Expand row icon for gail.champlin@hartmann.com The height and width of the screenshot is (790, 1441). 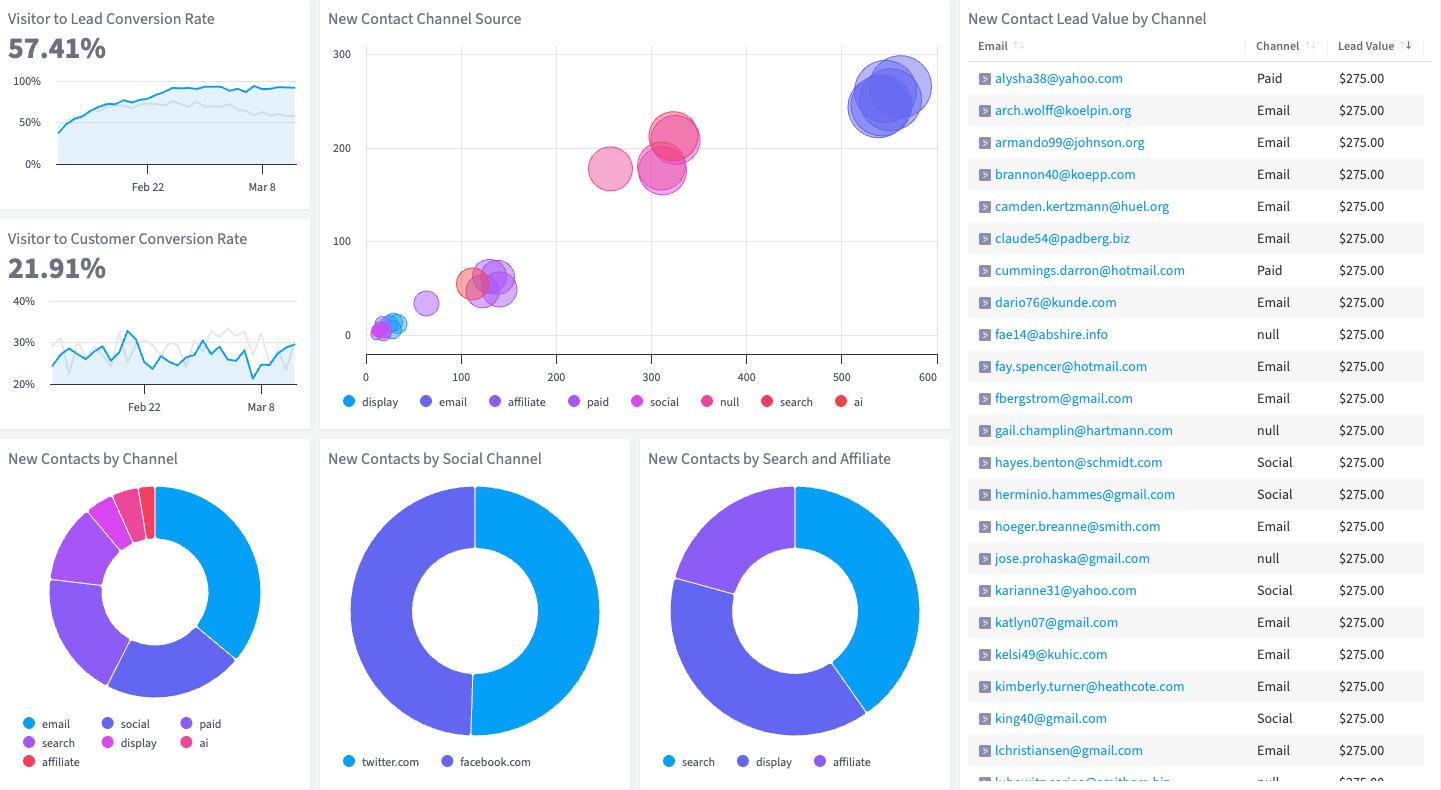984,430
